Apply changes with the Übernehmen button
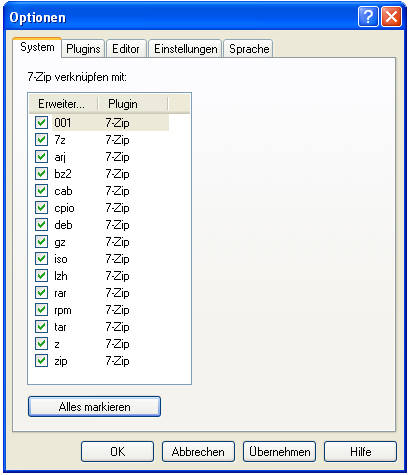The height and width of the screenshot is (475, 411). point(279,452)
